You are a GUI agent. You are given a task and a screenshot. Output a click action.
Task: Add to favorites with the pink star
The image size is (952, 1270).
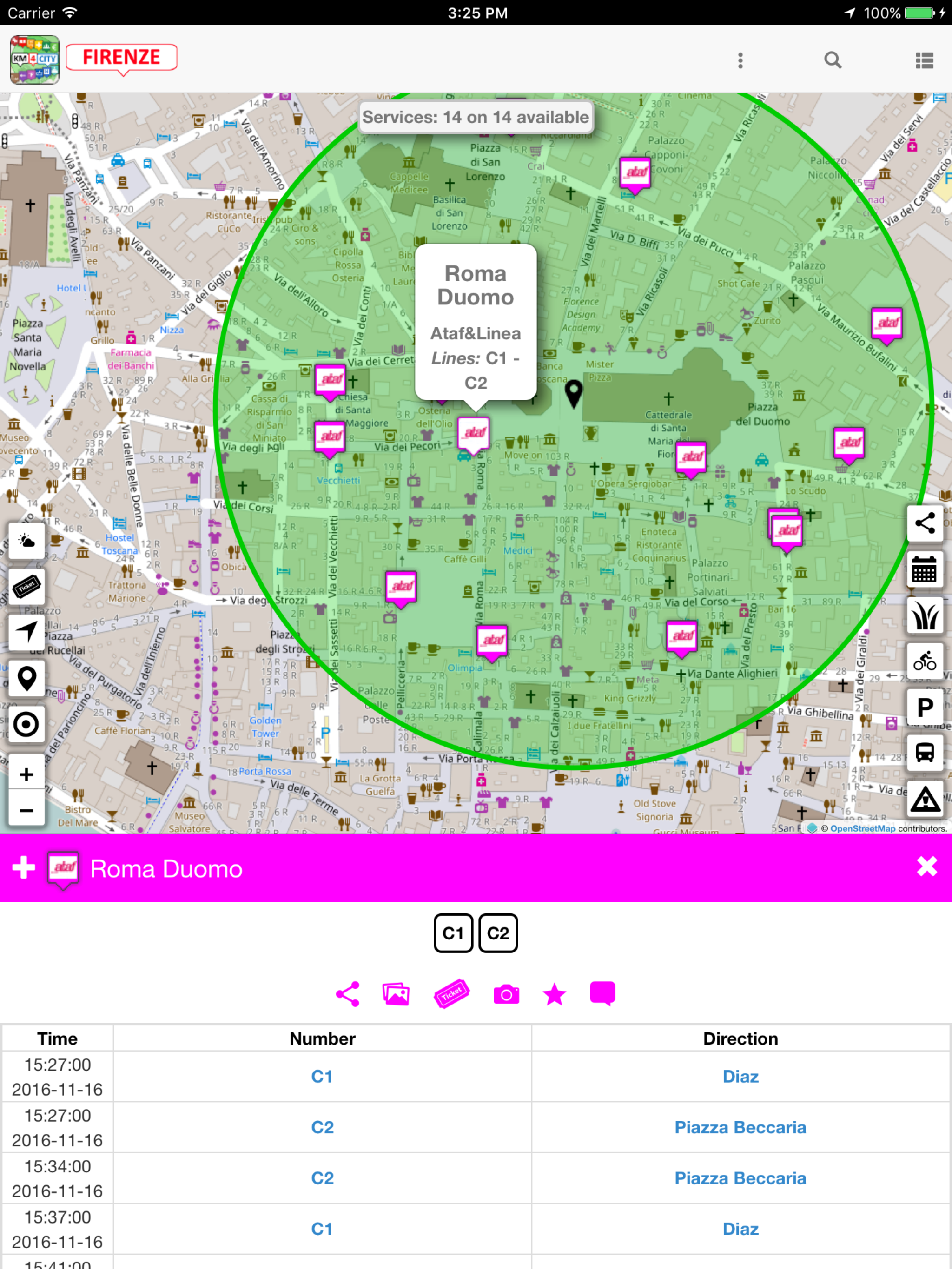tap(555, 994)
